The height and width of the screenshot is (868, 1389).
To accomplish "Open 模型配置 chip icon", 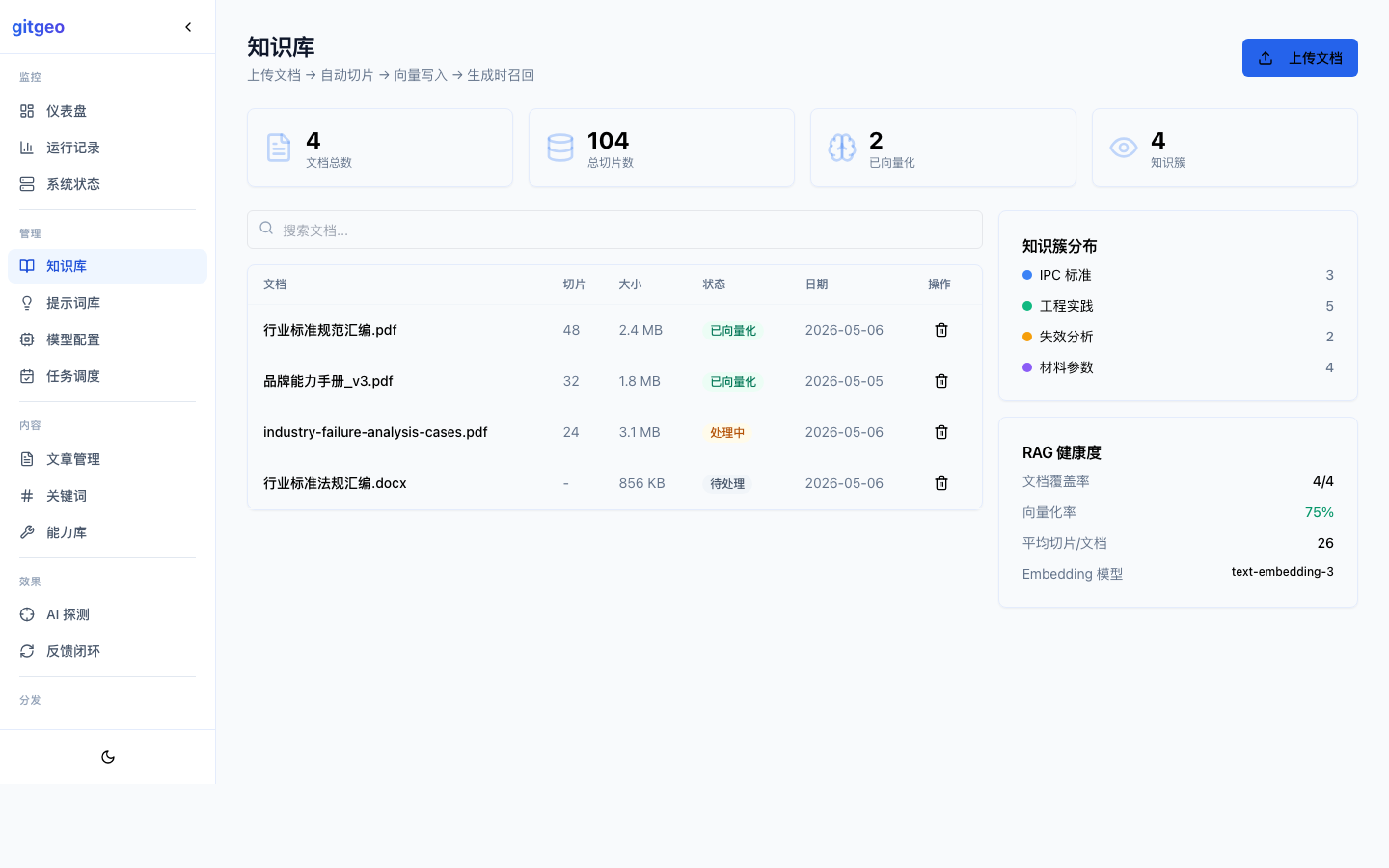I will point(27,339).
